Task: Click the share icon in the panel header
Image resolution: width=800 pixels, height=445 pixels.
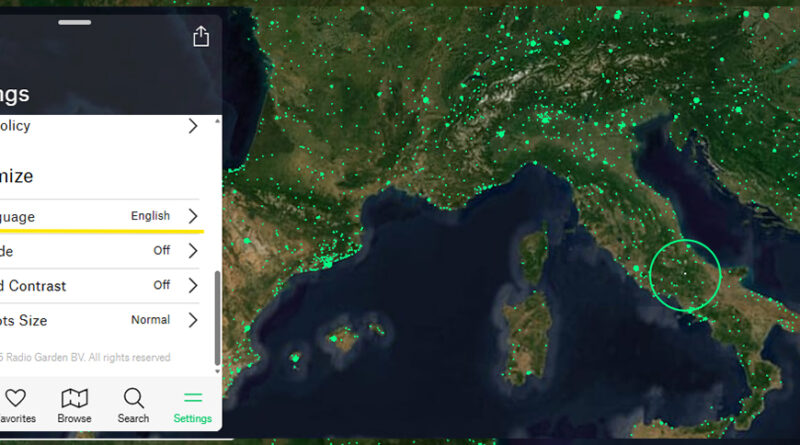Action: (x=201, y=37)
